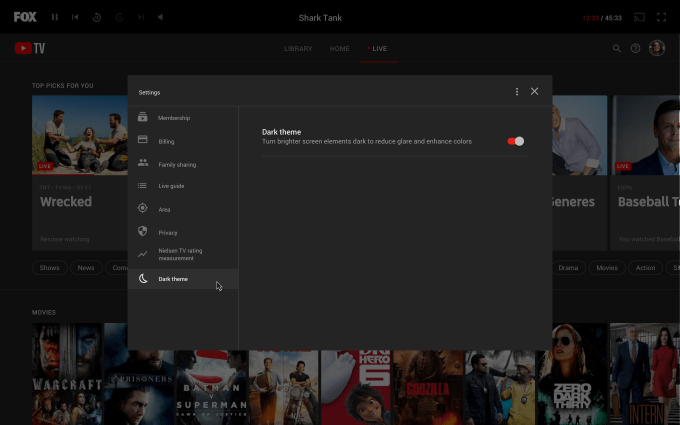This screenshot has width=680, height=425.
Task: Open the YouTube TV search icon
Action: (617, 48)
